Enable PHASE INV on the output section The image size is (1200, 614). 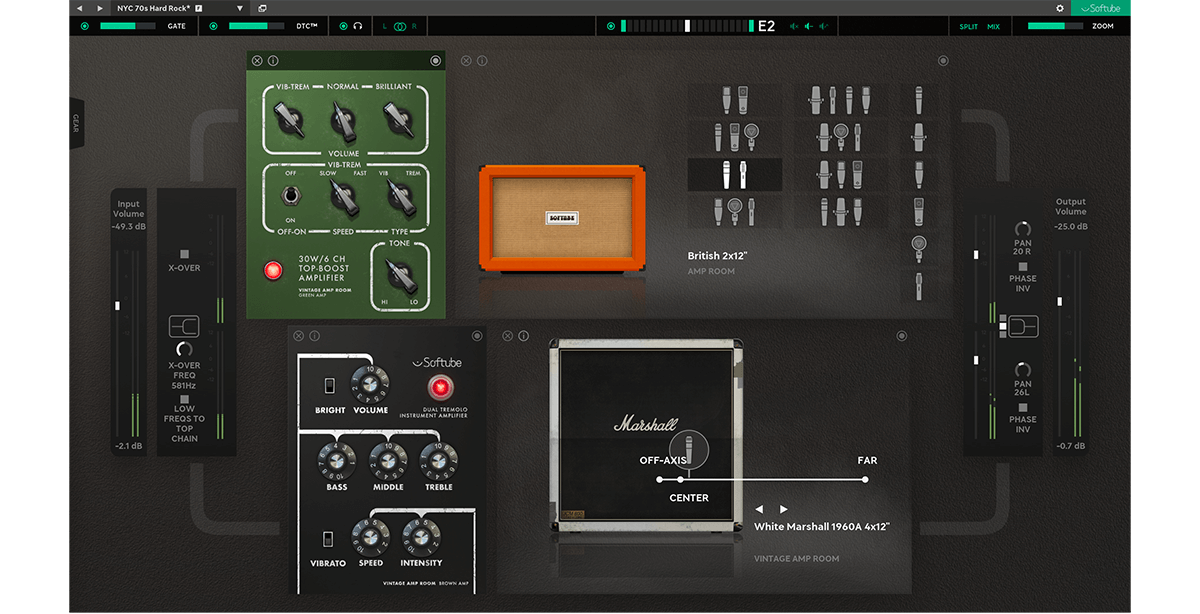(1023, 266)
